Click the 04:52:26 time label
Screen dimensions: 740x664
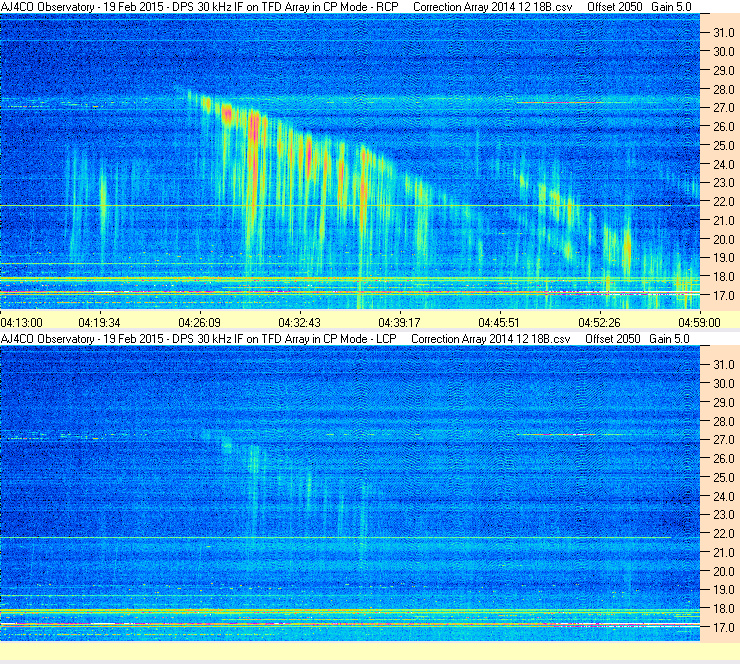[599, 323]
